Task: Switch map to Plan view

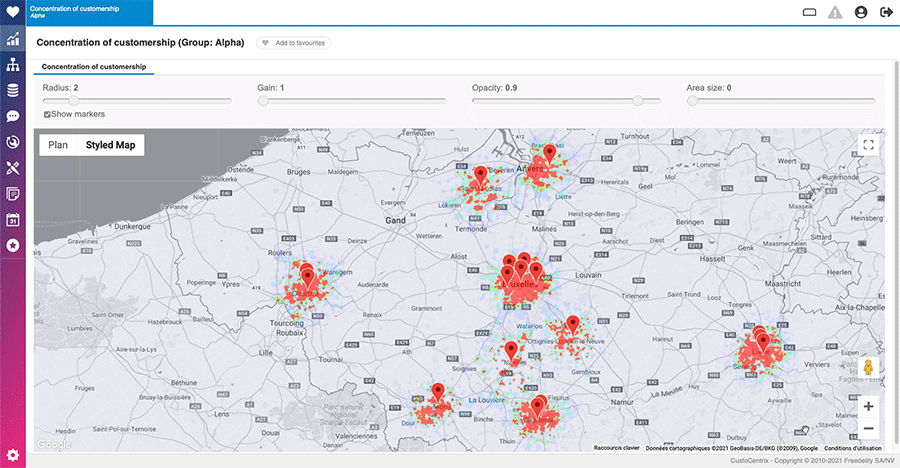Action: (58, 145)
